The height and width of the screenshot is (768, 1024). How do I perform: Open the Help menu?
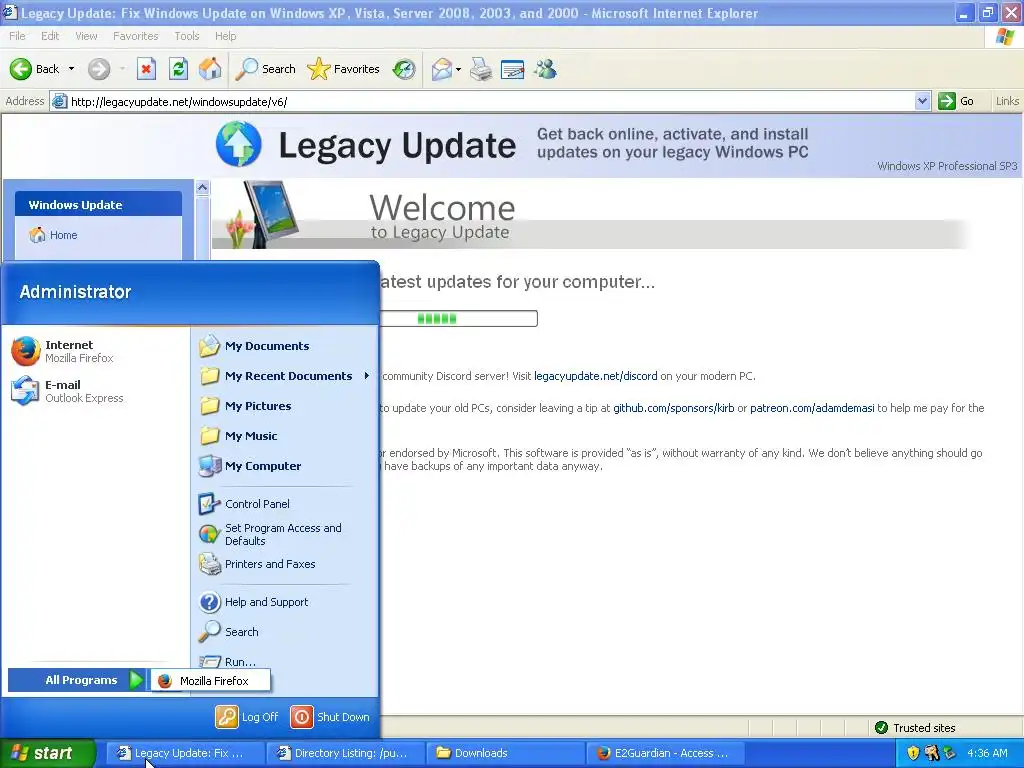225,36
